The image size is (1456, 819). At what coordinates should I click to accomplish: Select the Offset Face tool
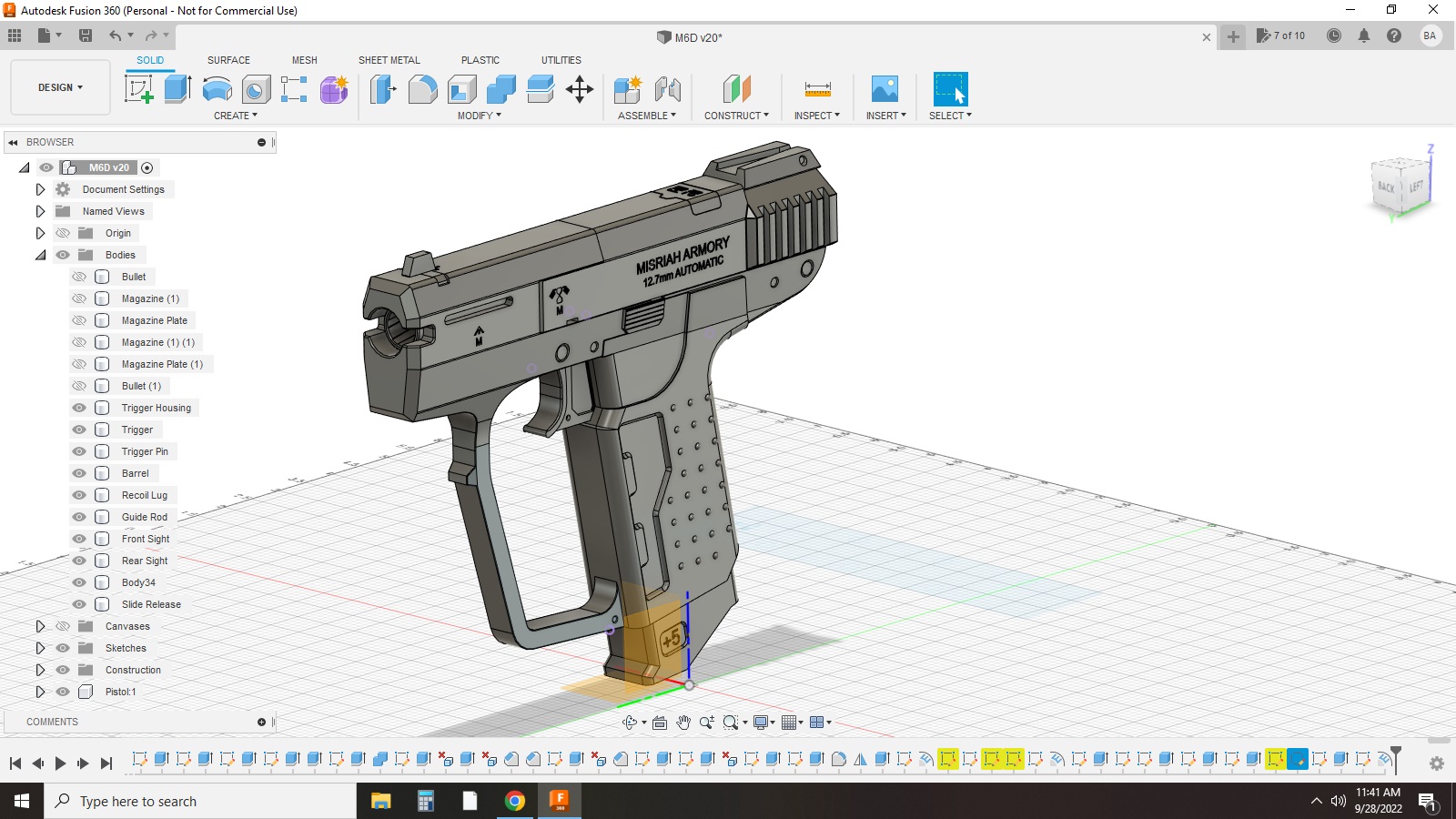click(x=541, y=89)
